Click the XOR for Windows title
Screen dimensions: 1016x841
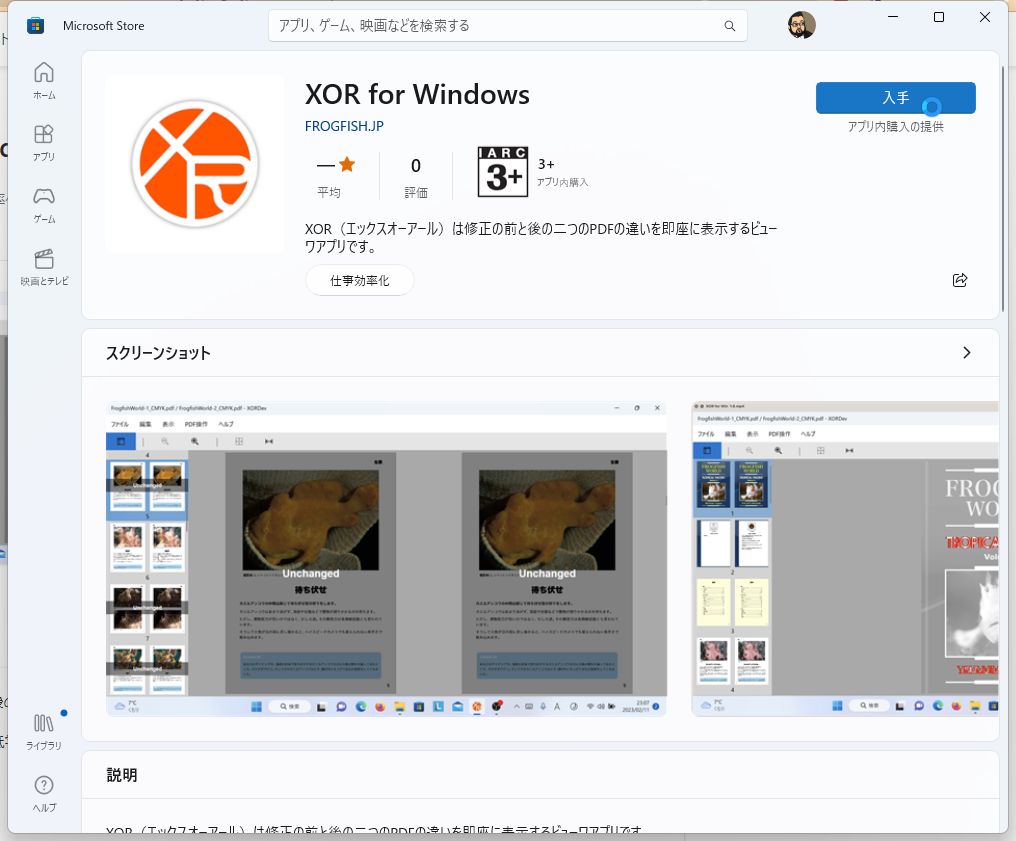(417, 95)
